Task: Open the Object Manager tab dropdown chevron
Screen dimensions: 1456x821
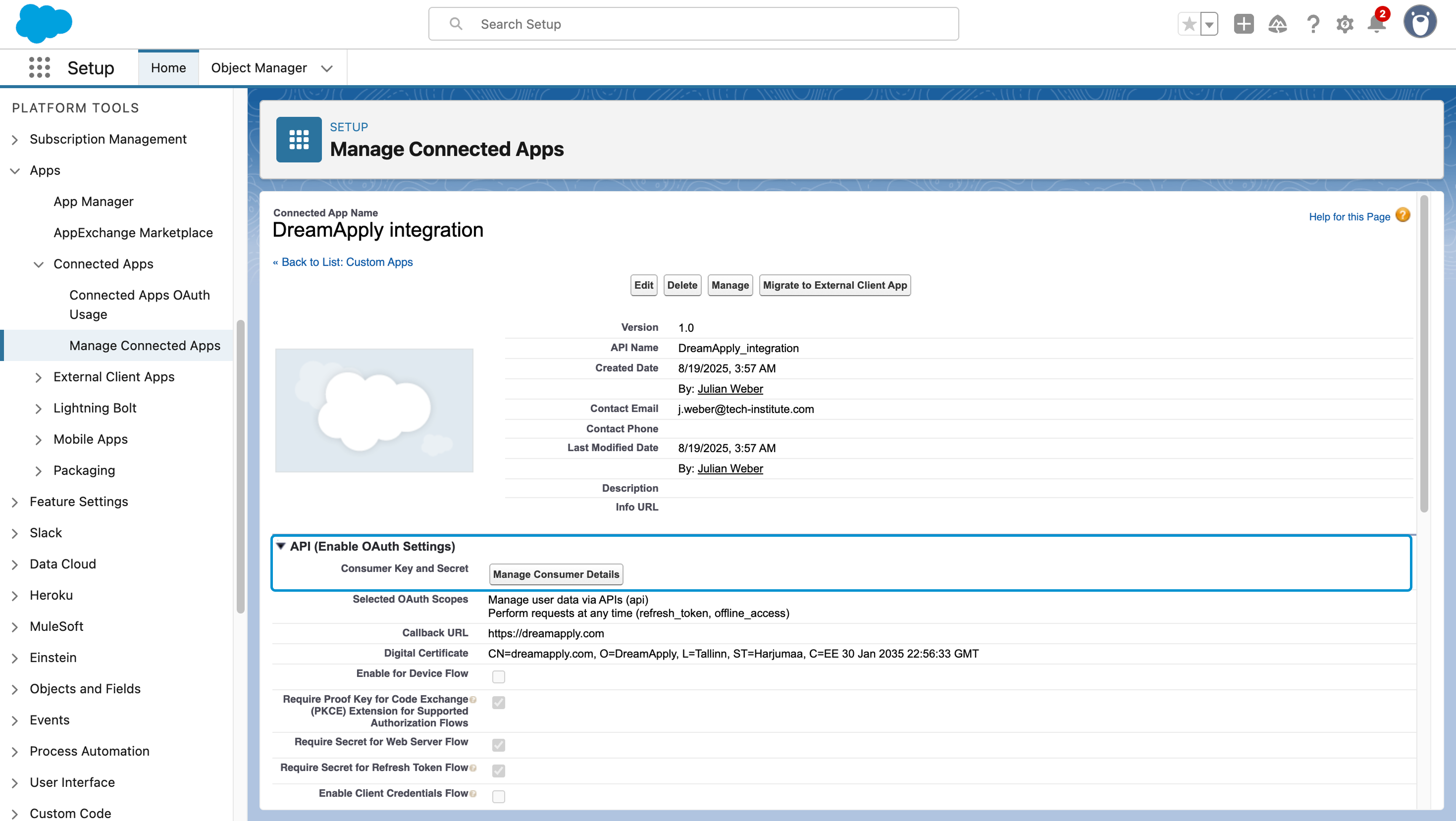Action: tap(327, 68)
